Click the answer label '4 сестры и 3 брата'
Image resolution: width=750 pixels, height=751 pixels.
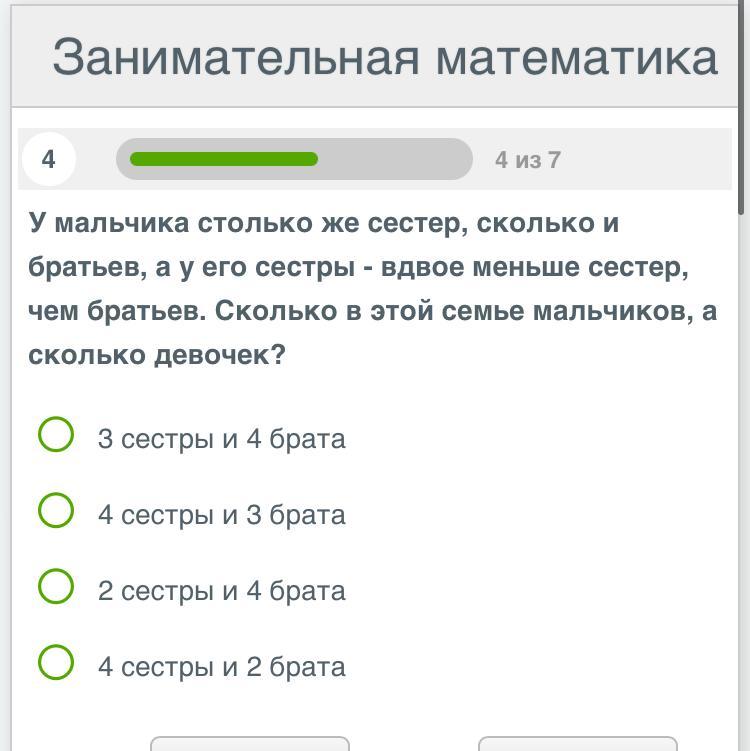pyautogui.click(x=221, y=515)
